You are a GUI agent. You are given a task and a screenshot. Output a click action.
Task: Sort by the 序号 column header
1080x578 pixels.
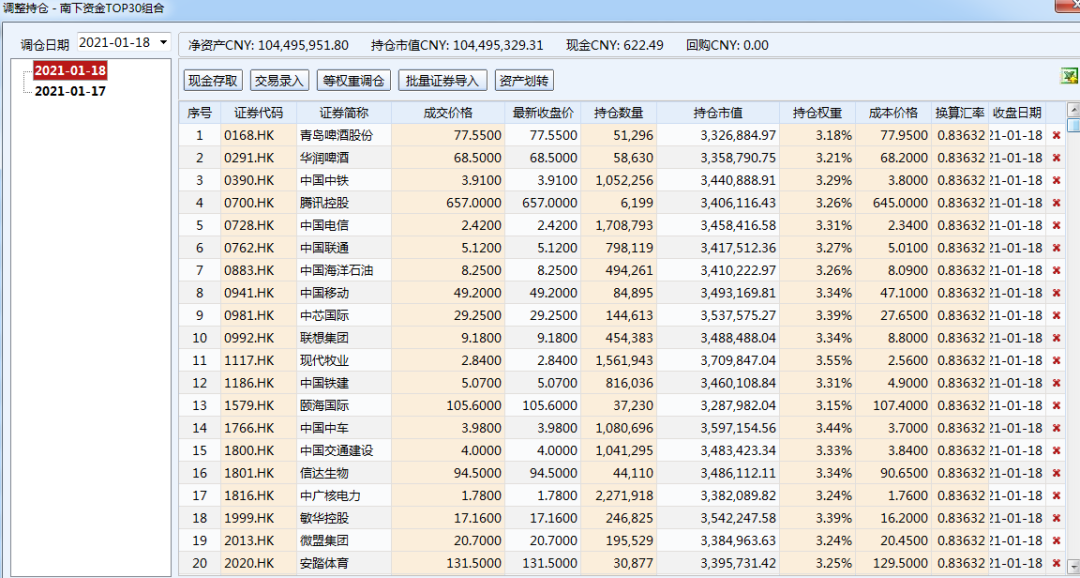(x=200, y=113)
